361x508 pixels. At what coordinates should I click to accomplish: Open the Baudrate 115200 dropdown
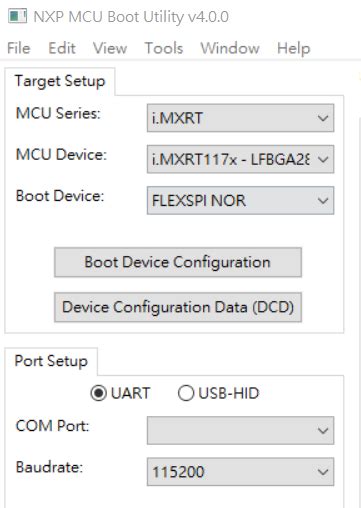point(240,472)
